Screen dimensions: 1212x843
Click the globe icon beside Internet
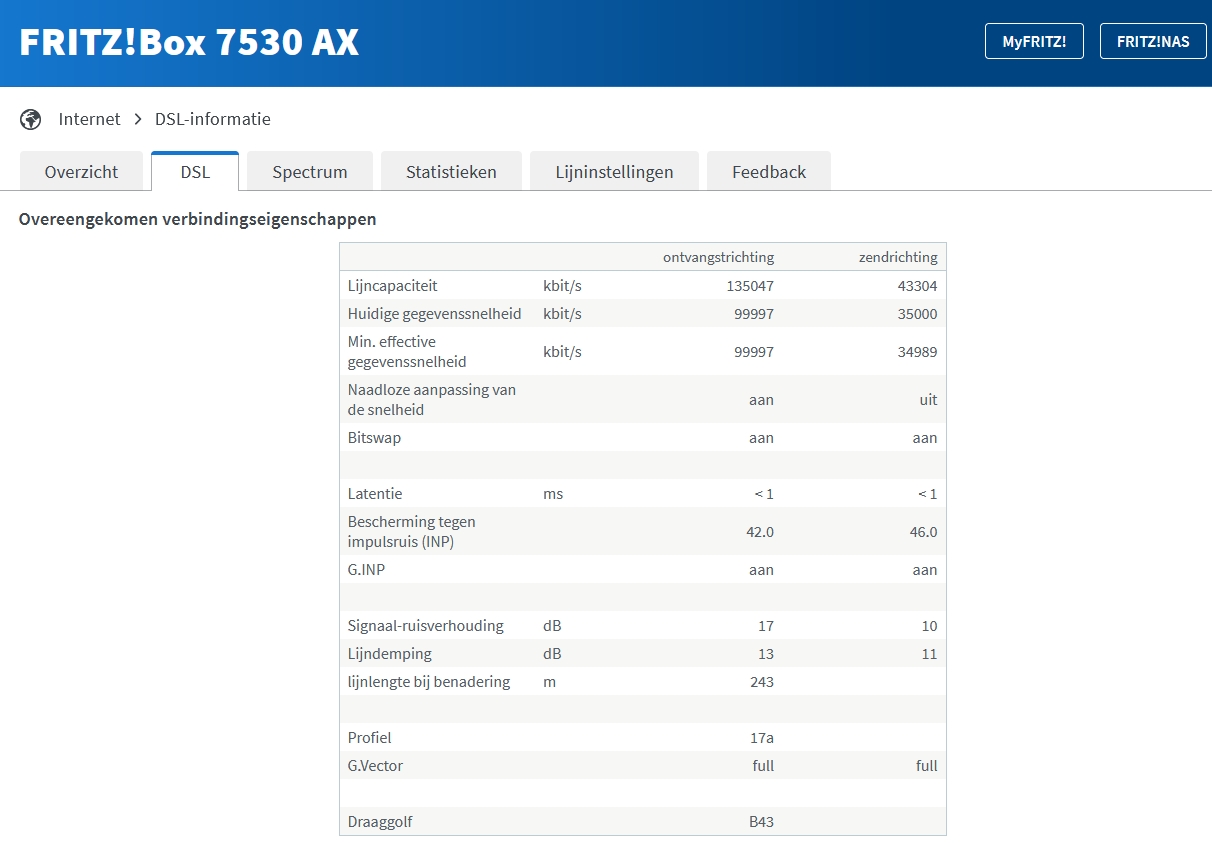[31, 119]
